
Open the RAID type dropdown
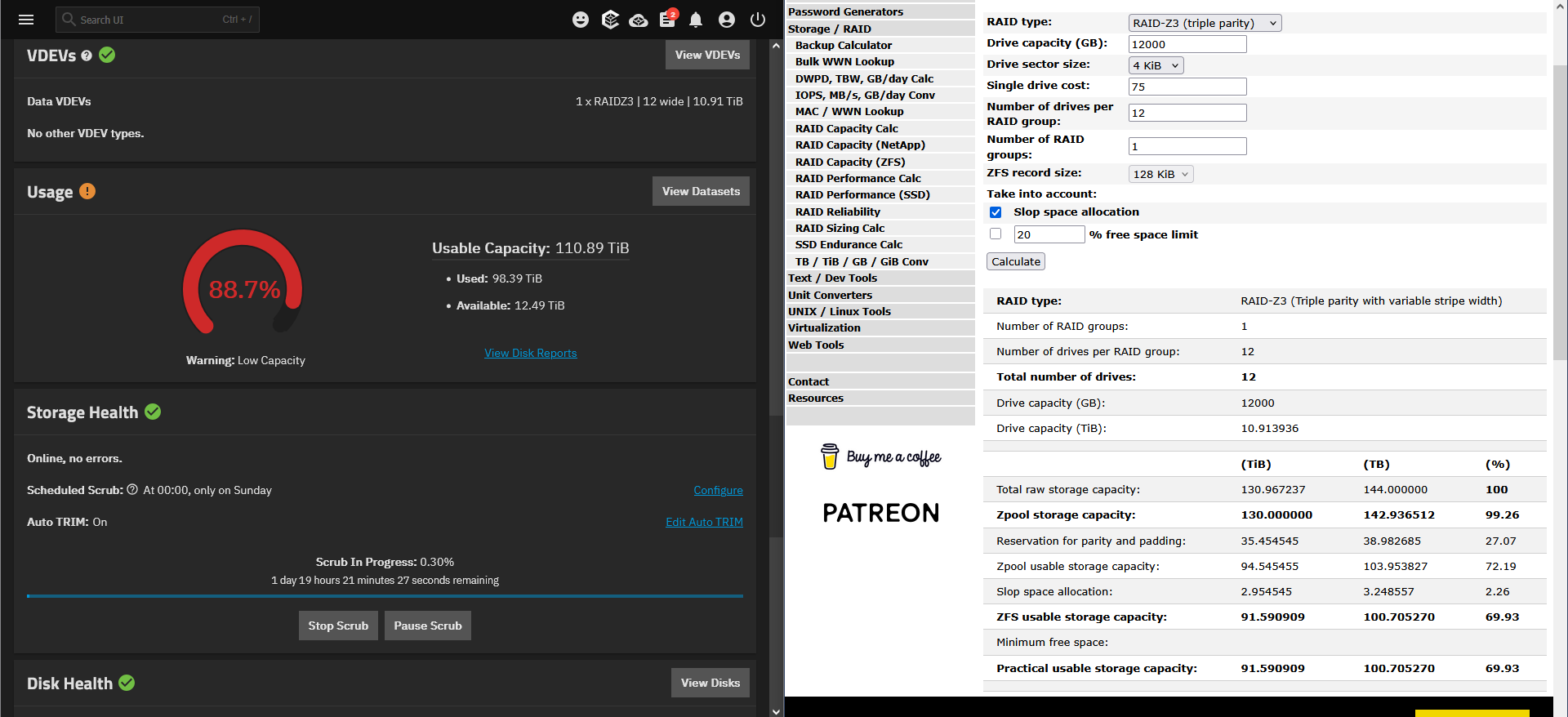(1205, 23)
